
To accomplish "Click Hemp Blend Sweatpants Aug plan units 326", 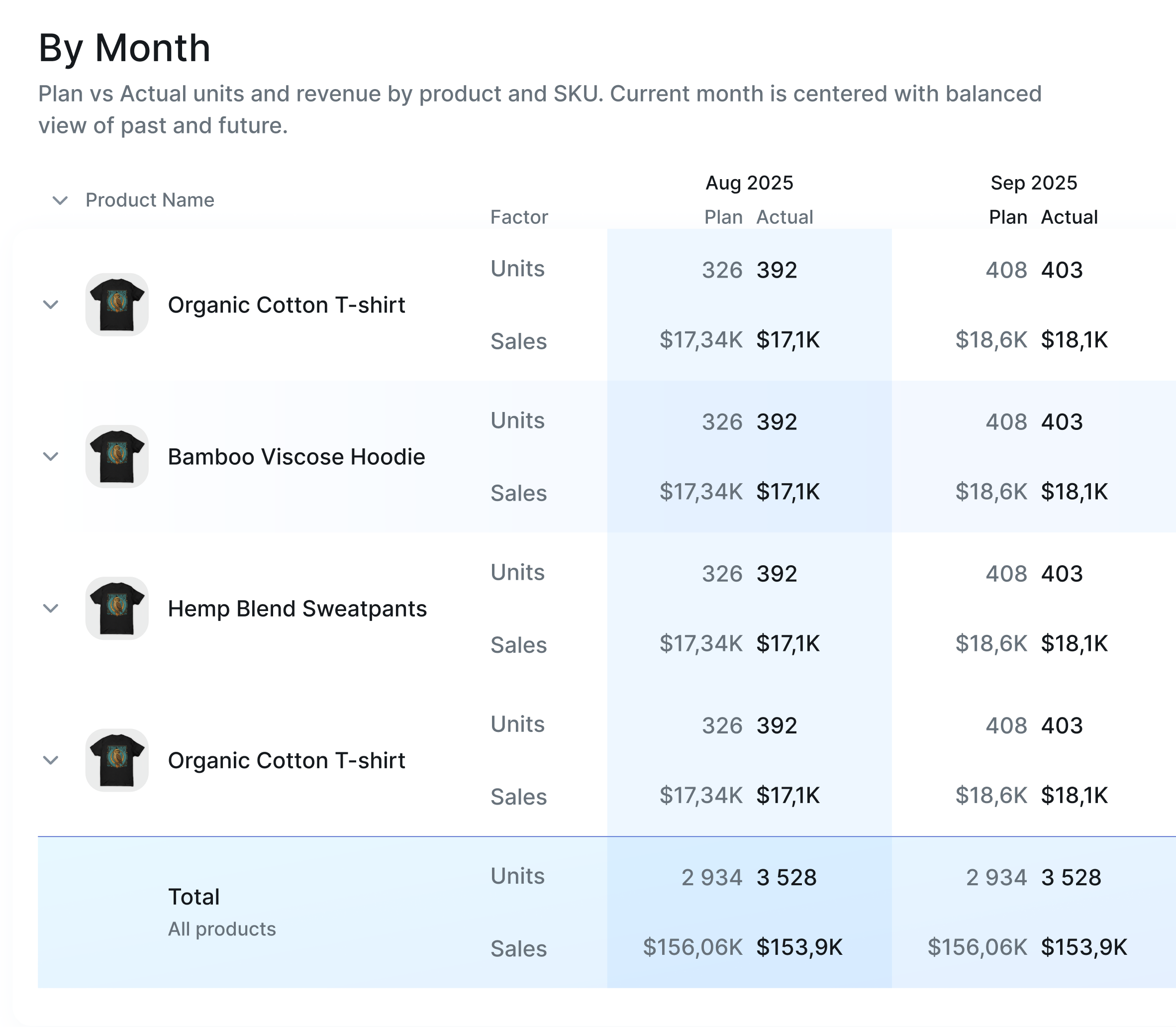I will click(x=722, y=574).
